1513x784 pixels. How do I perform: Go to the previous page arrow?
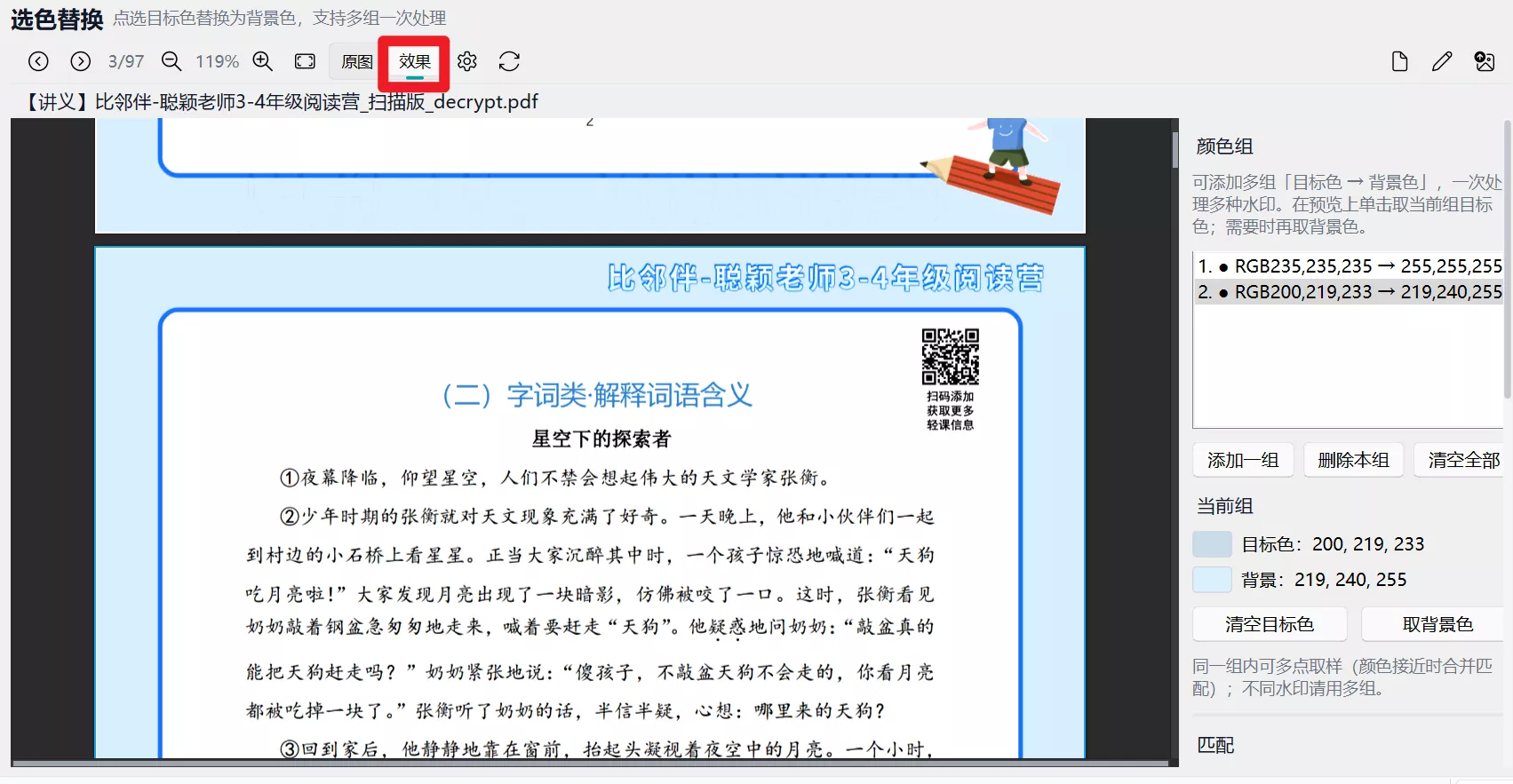tap(38, 61)
